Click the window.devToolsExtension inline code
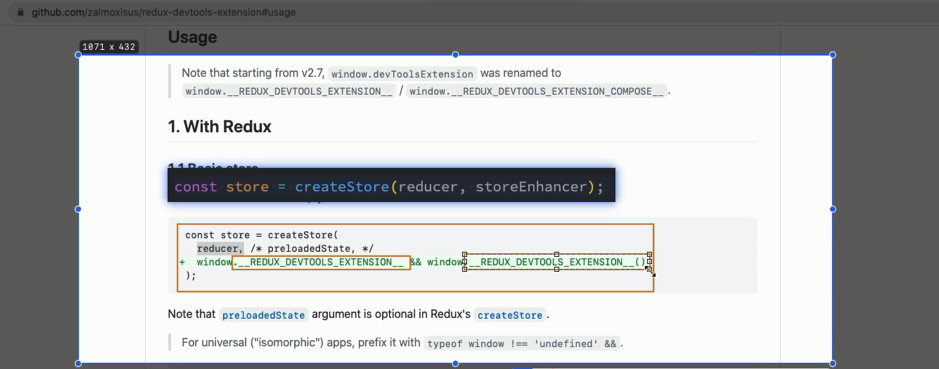939x369 pixels. [x=402, y=74]
